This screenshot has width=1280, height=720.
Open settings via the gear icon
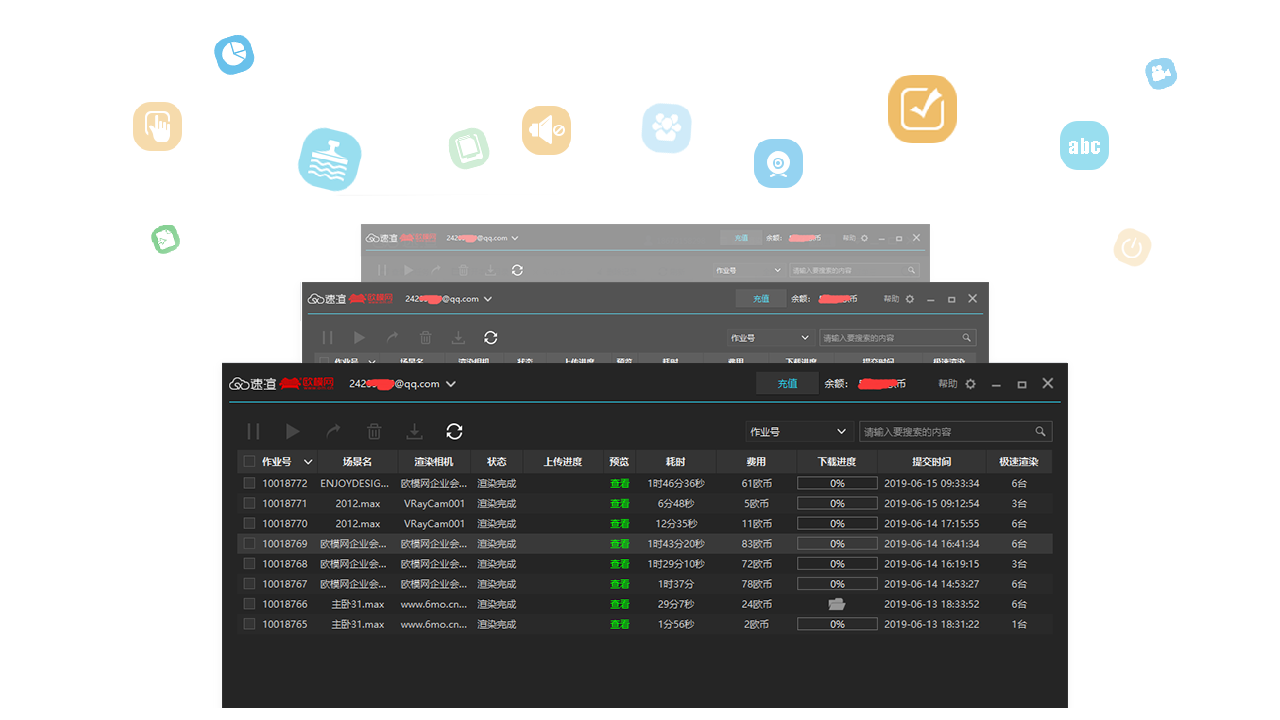click(970, 384)
